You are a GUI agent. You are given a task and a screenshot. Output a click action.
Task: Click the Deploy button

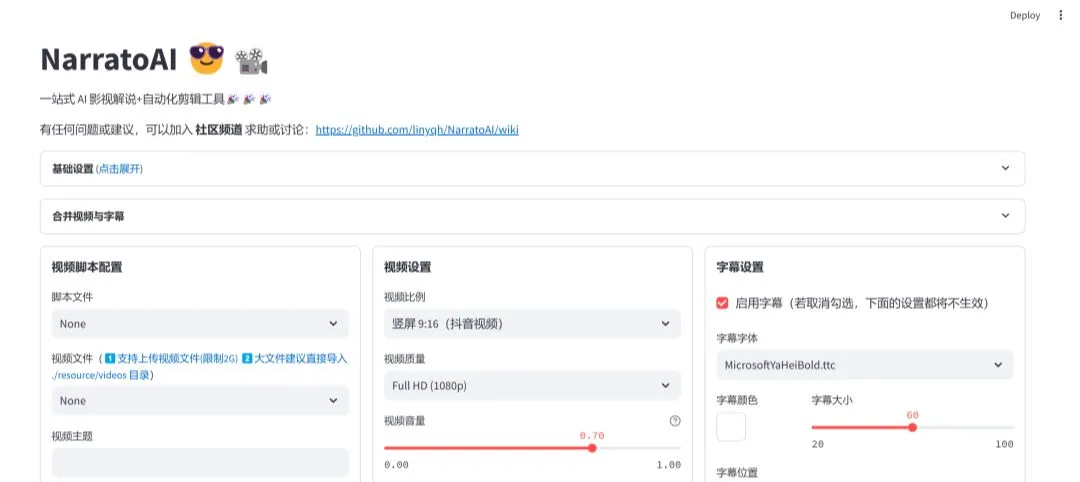tap(1025, 15)
